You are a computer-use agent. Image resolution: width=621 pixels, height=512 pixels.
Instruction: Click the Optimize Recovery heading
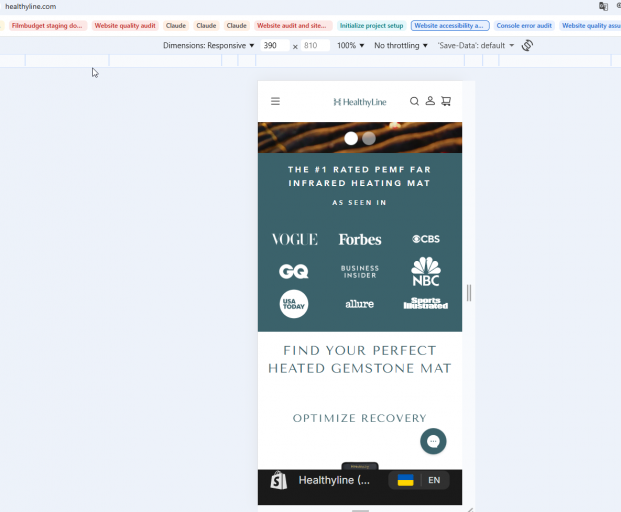point(360,418)
